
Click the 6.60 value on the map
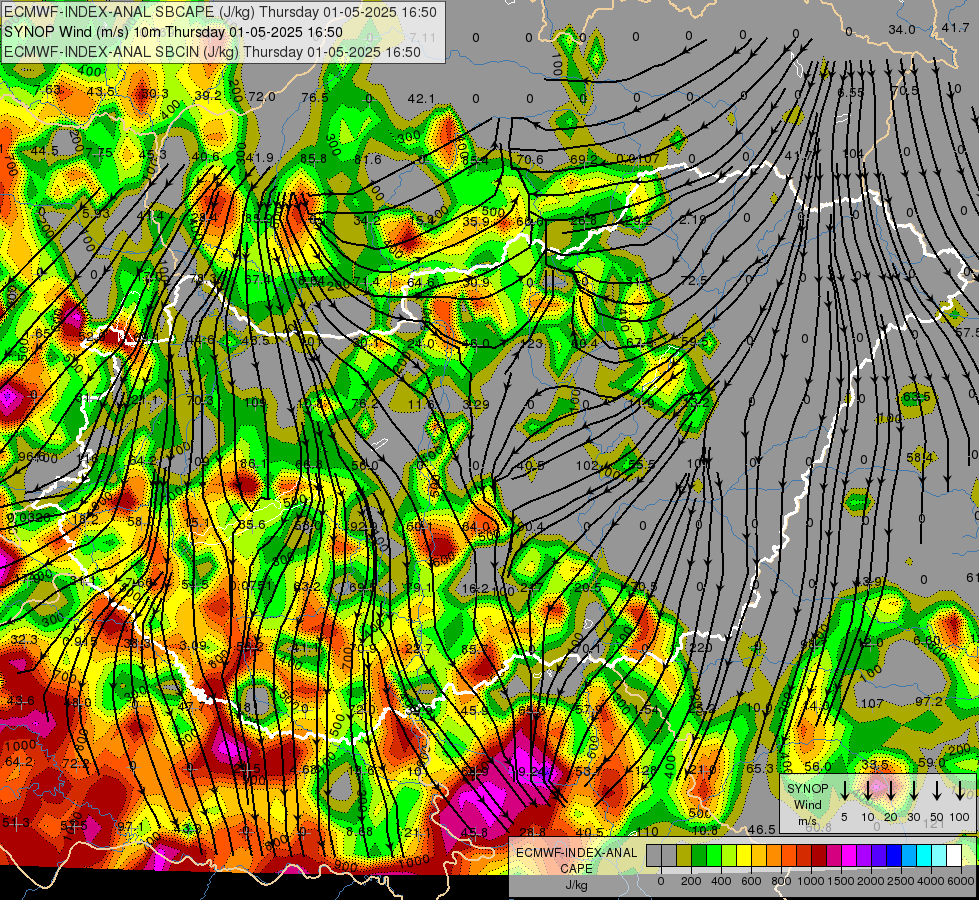point(927,641)
